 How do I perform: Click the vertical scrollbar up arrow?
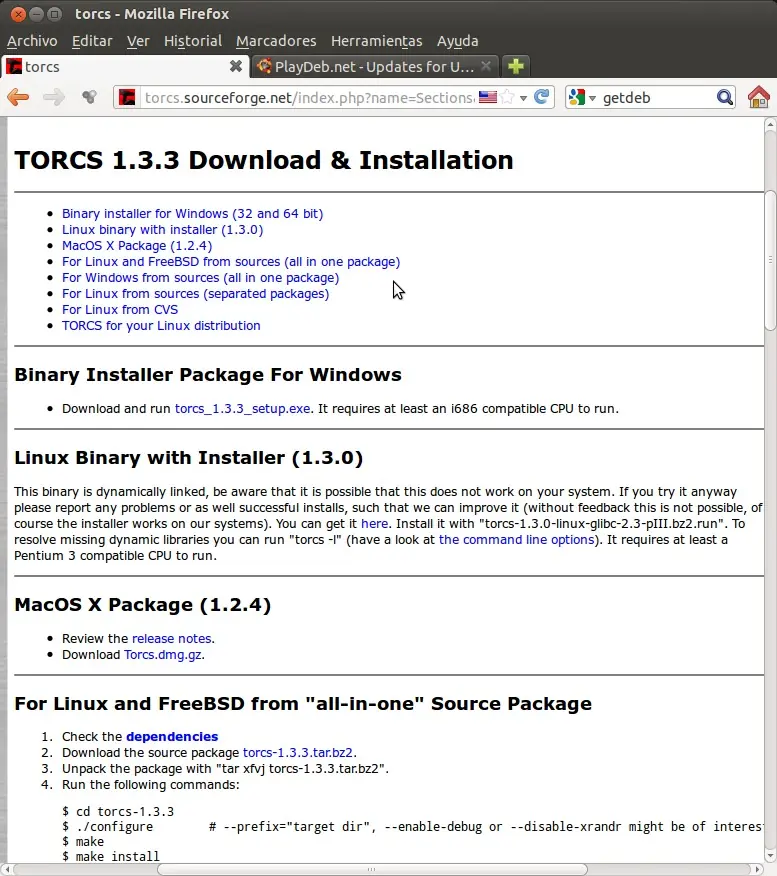(x=770, y=124)
